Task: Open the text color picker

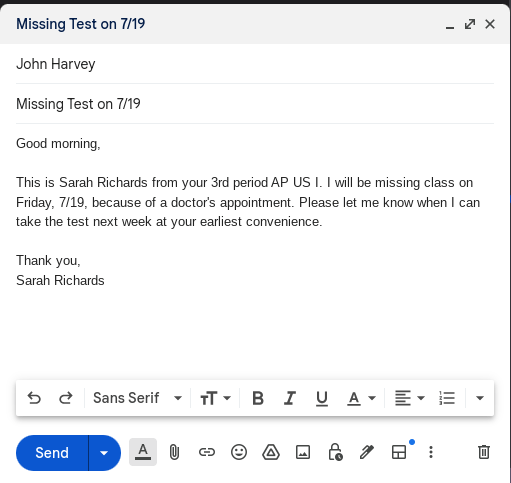Action: [361, 398]
